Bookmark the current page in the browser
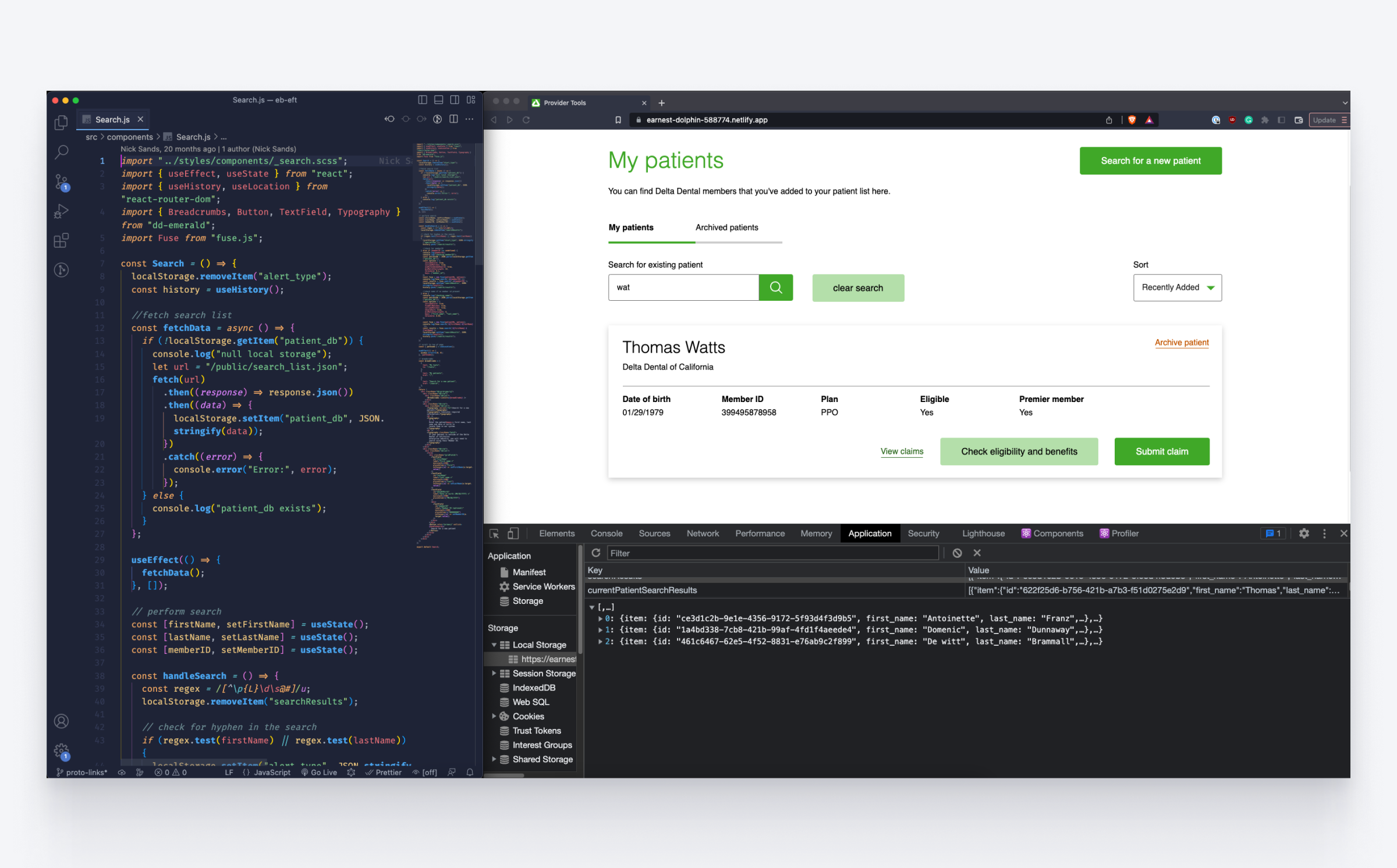Viewport: 1397px width, 868px height. pos(618,120)
